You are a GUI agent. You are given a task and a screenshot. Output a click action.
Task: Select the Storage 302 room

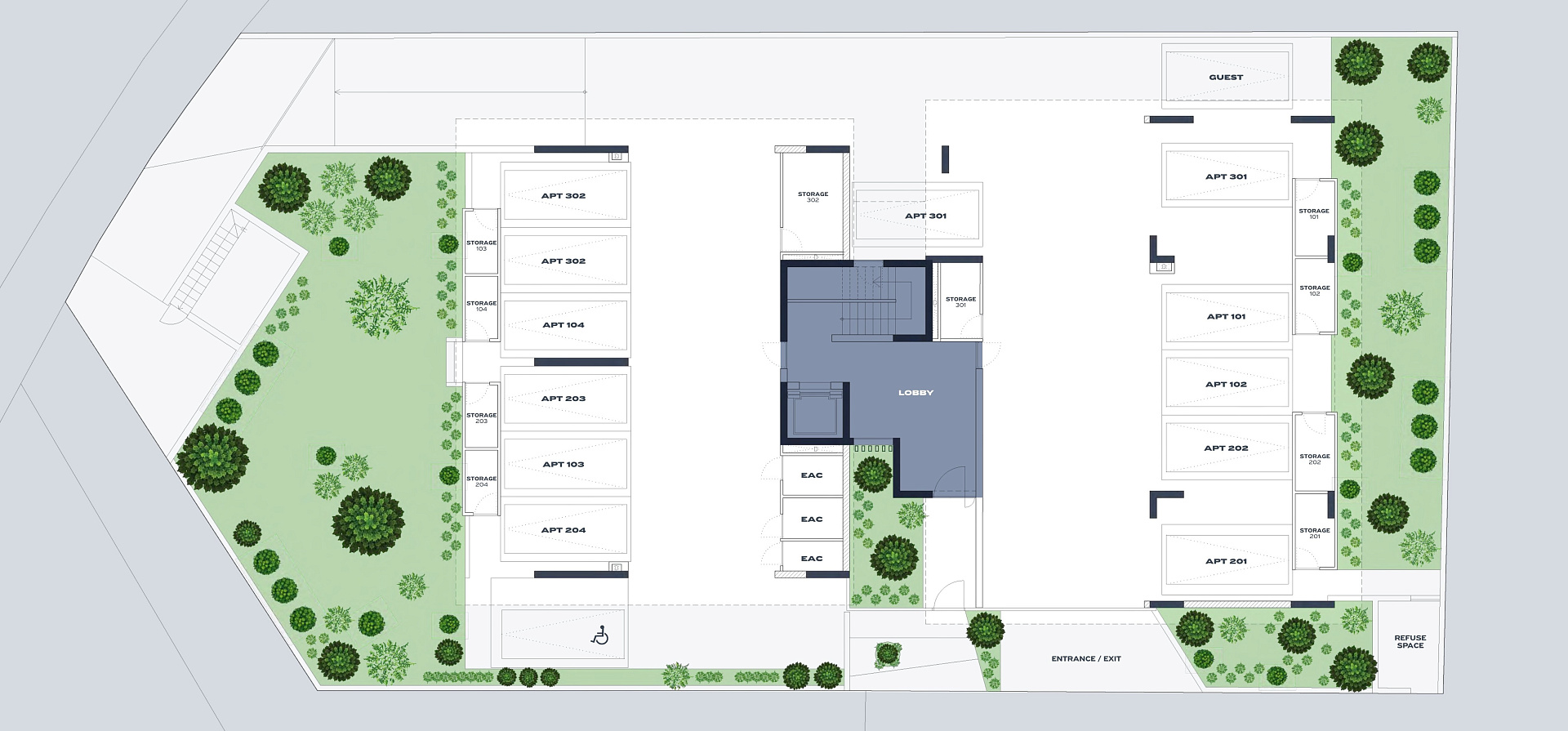tap(813, 198)
